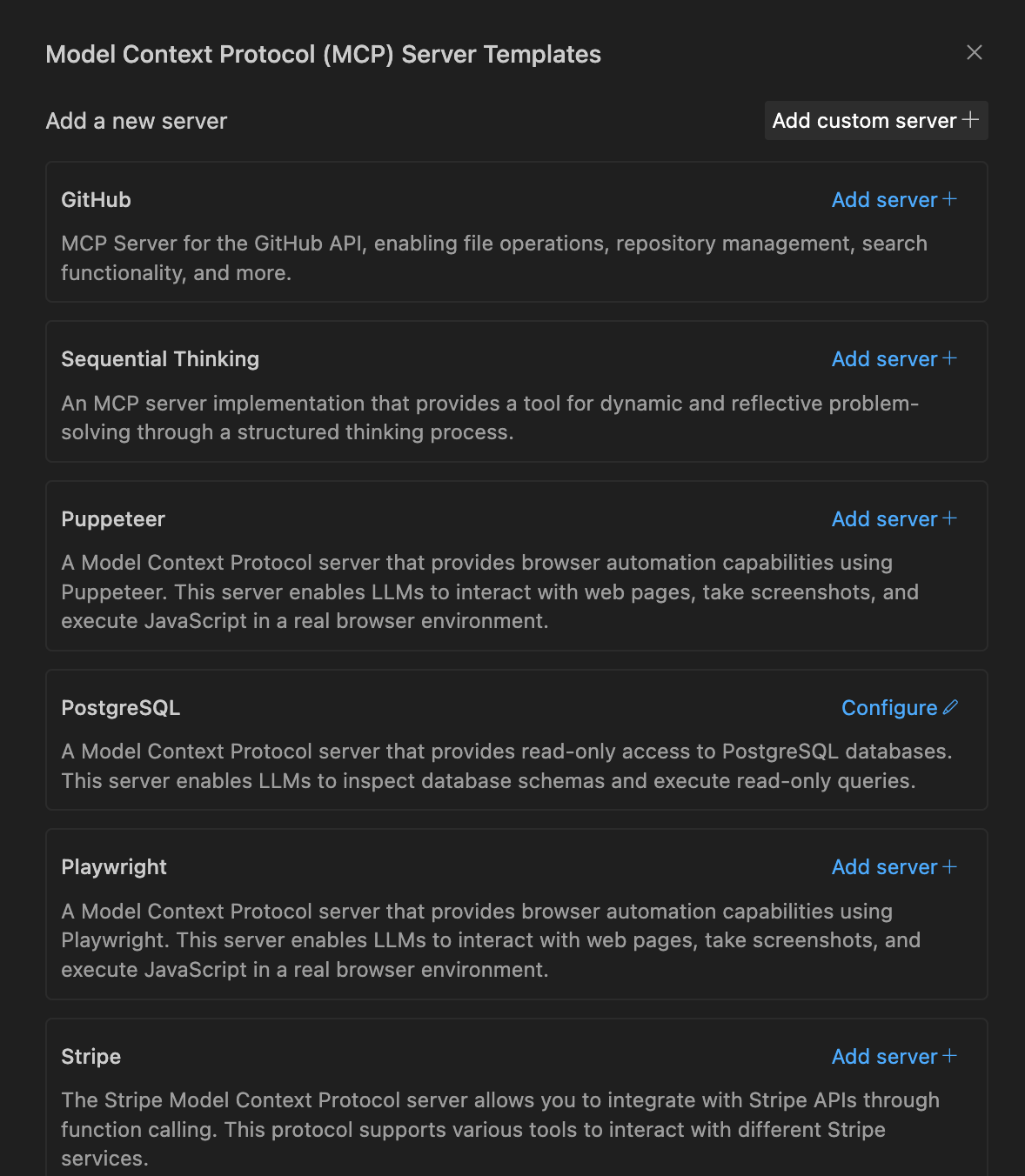Configure the PostgreSQL server
The width and height of the screenshot is (1025, 1176).
pyautogui.click(x=889, y=707)
